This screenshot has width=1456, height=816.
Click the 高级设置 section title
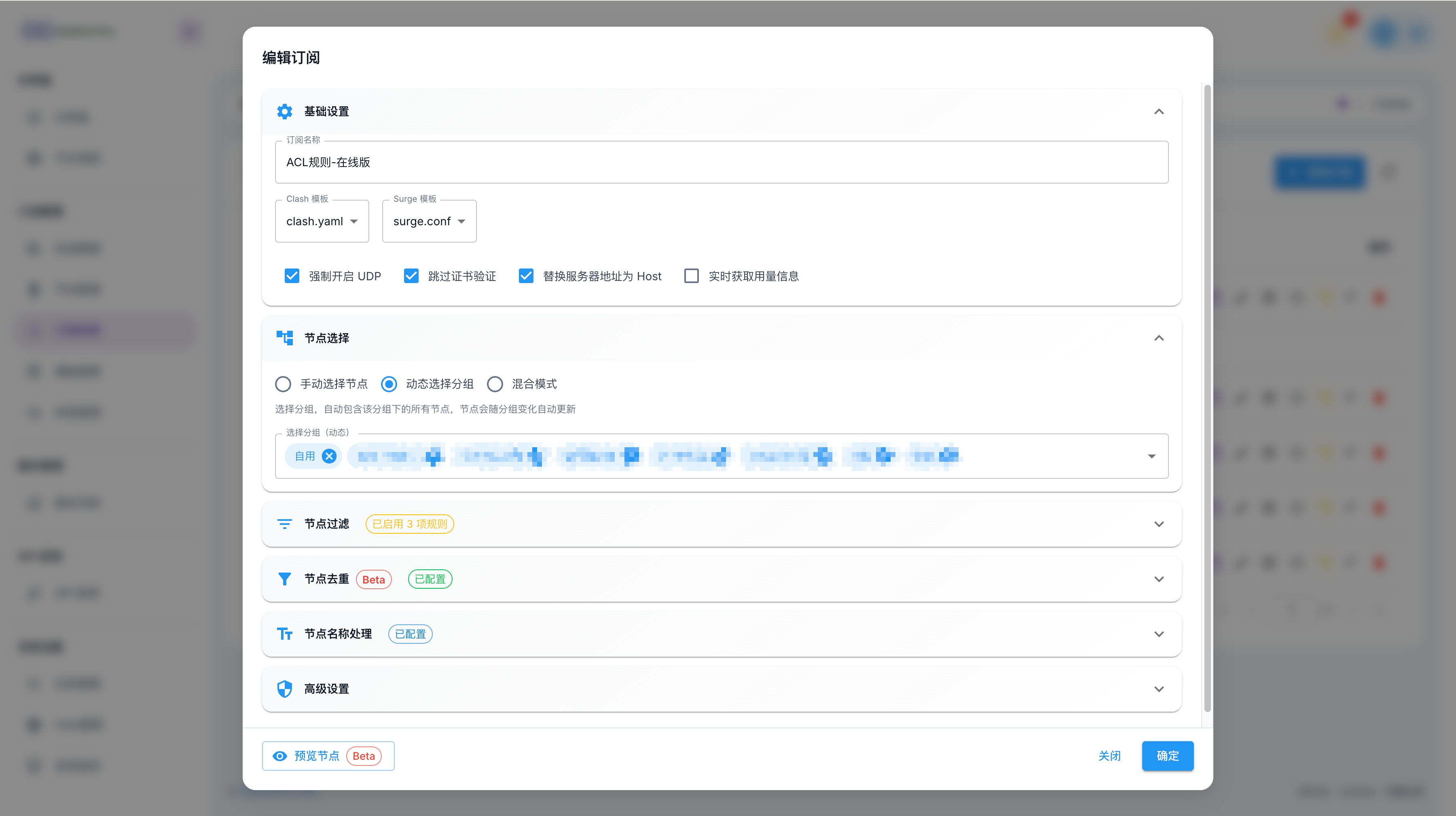click(x=326, y=689)
